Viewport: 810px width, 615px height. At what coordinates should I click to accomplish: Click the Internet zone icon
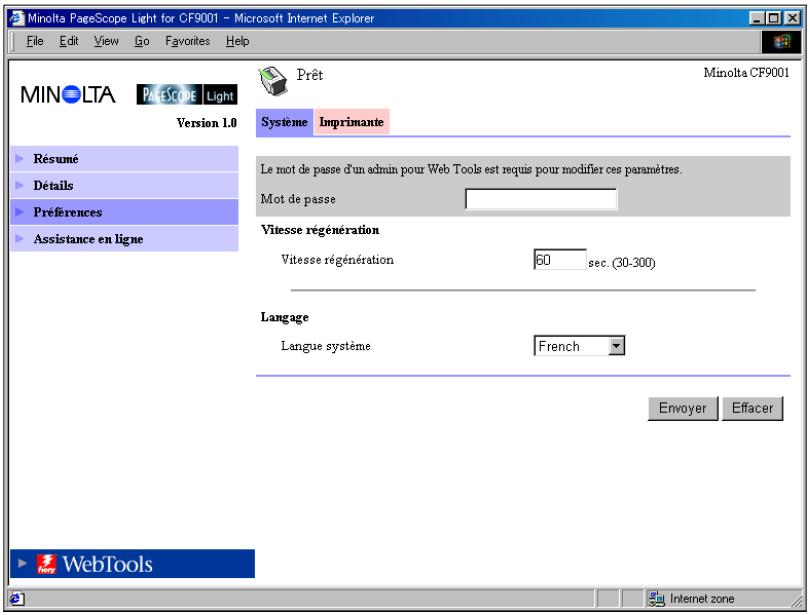point(657,598)
